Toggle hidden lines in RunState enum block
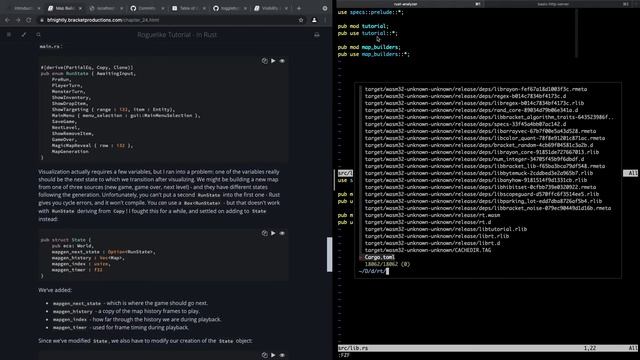 [x=282, y=61]
